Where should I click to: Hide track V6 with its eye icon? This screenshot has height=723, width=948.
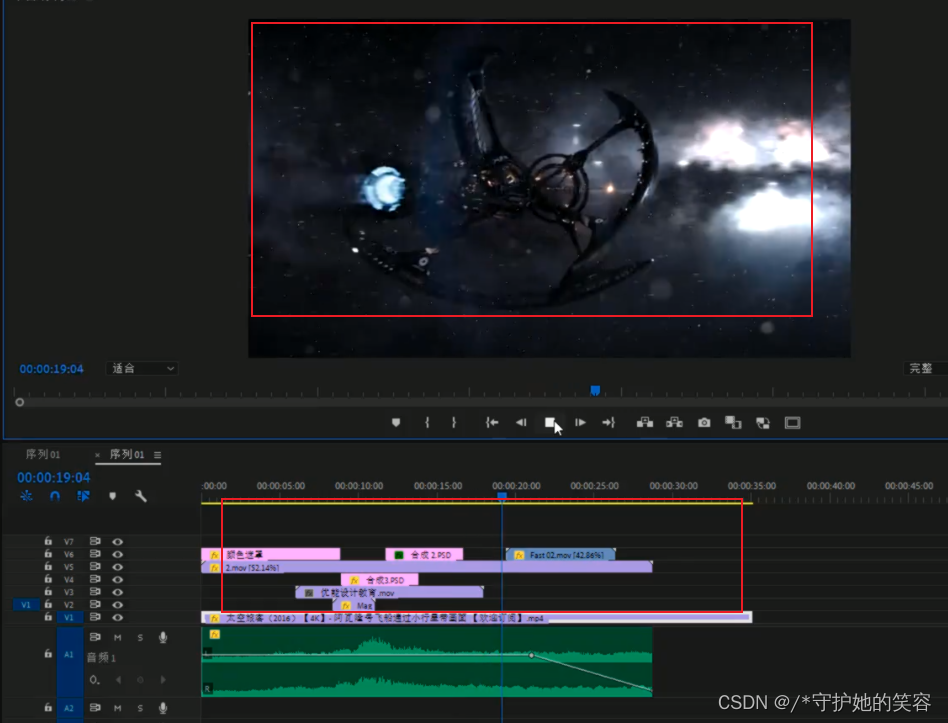[x=118, y=554]
